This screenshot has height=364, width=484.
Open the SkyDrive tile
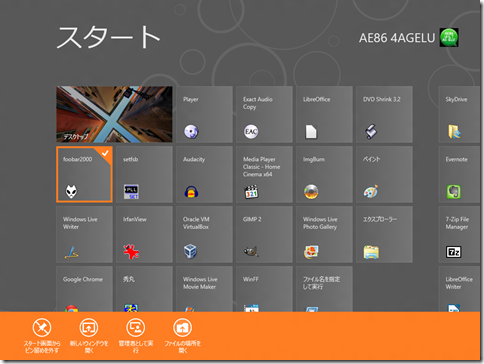click(x=460, y=114)
